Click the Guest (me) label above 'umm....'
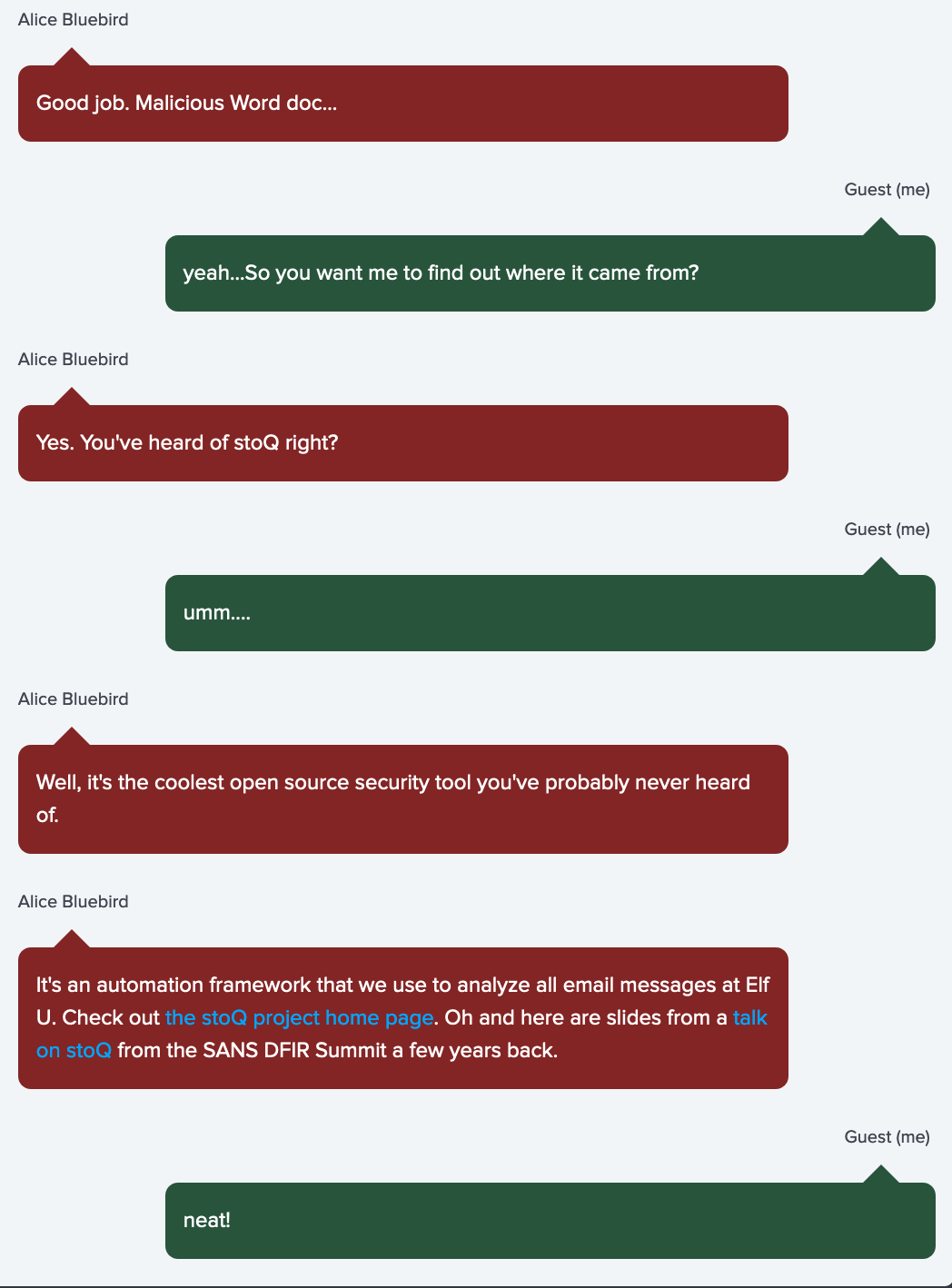952x1288 pixels. coord(888,530)
